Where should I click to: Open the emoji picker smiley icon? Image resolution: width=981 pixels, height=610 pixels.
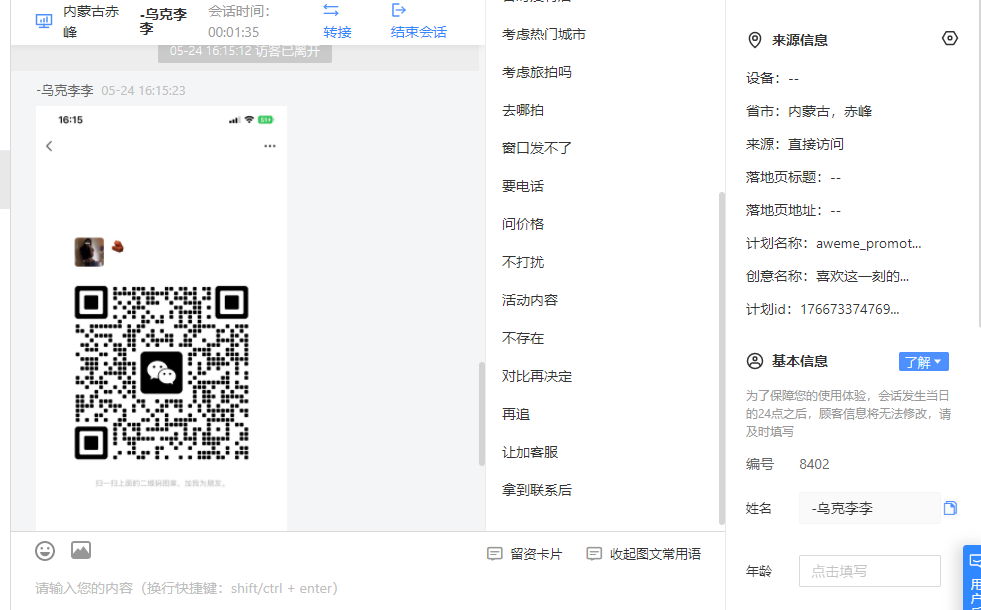click(x=45, y=551)
